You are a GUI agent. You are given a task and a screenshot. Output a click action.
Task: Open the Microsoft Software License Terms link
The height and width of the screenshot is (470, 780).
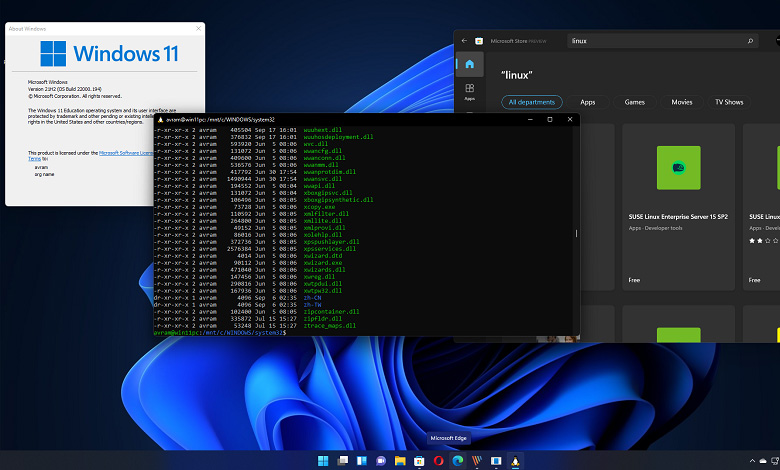(x=125, y=153)
